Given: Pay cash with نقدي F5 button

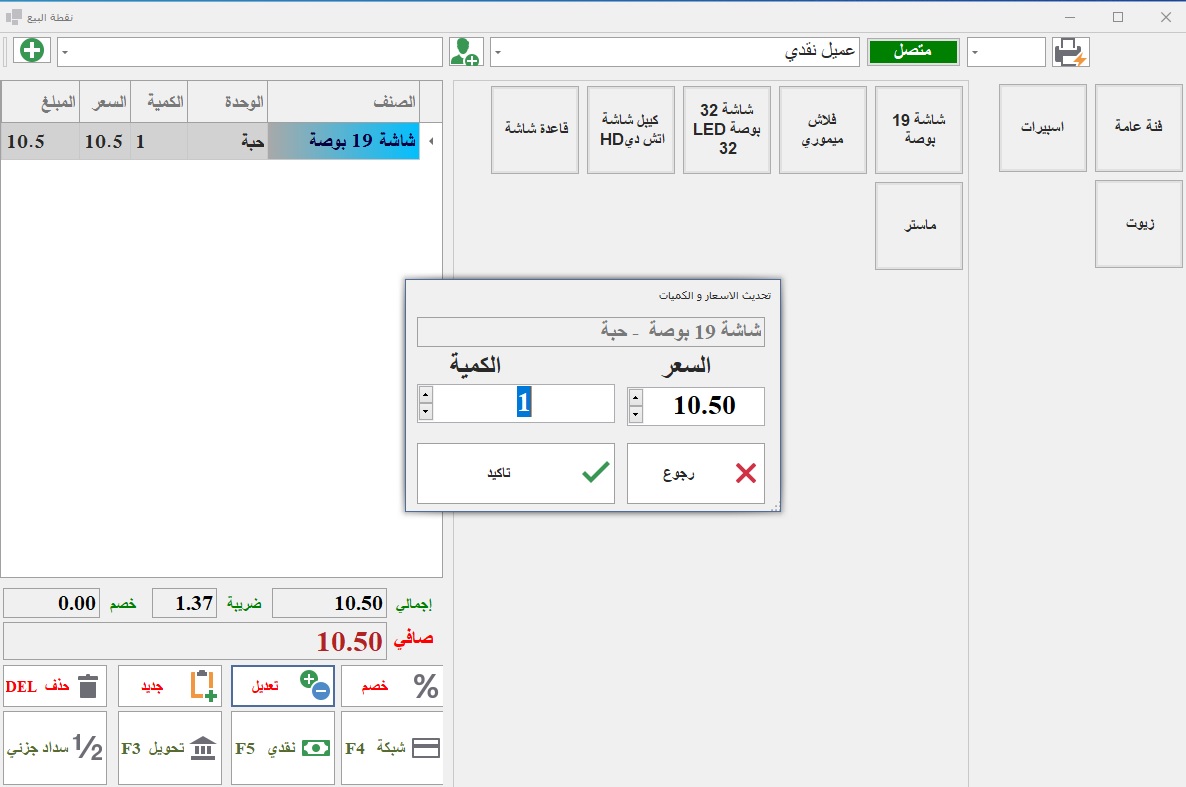Looking at the screenshot, I should click(x=282, y=748).
